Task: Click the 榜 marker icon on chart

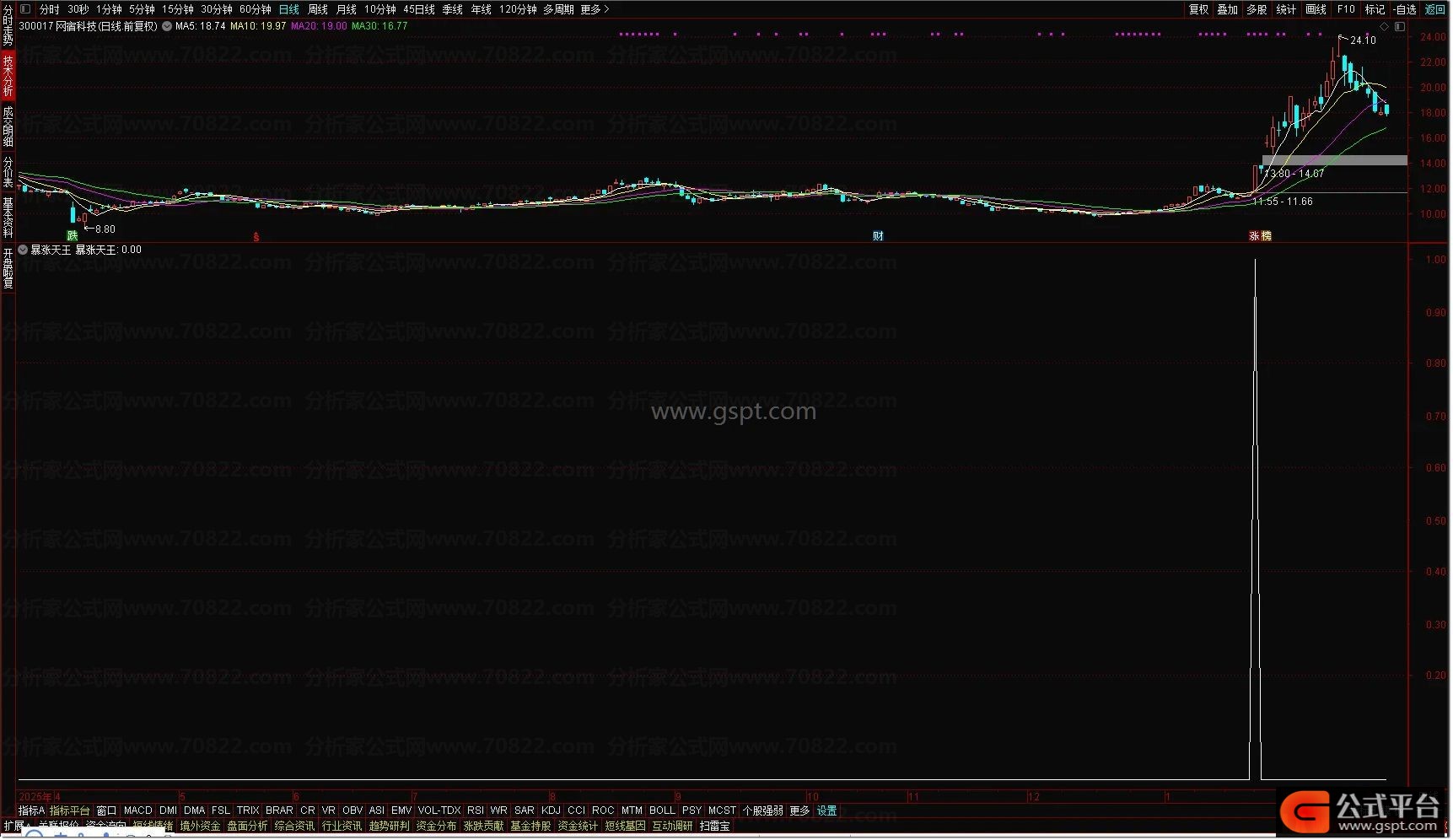Action: click(x=1266, y=236)
